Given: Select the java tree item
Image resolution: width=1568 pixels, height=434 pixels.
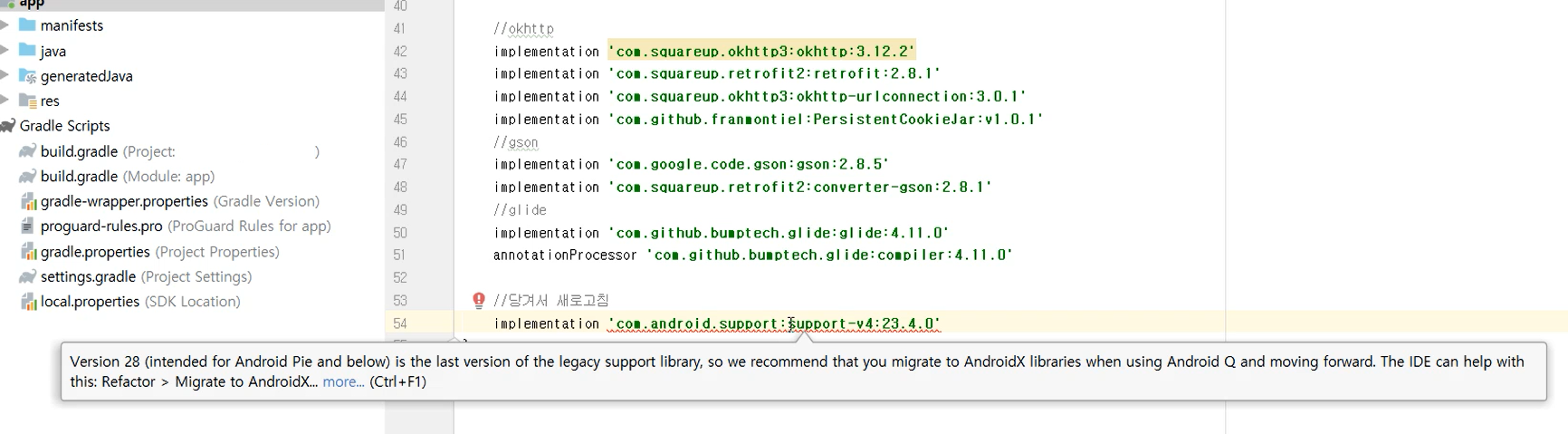Looking at the screenshot, I should coord(53,51).
